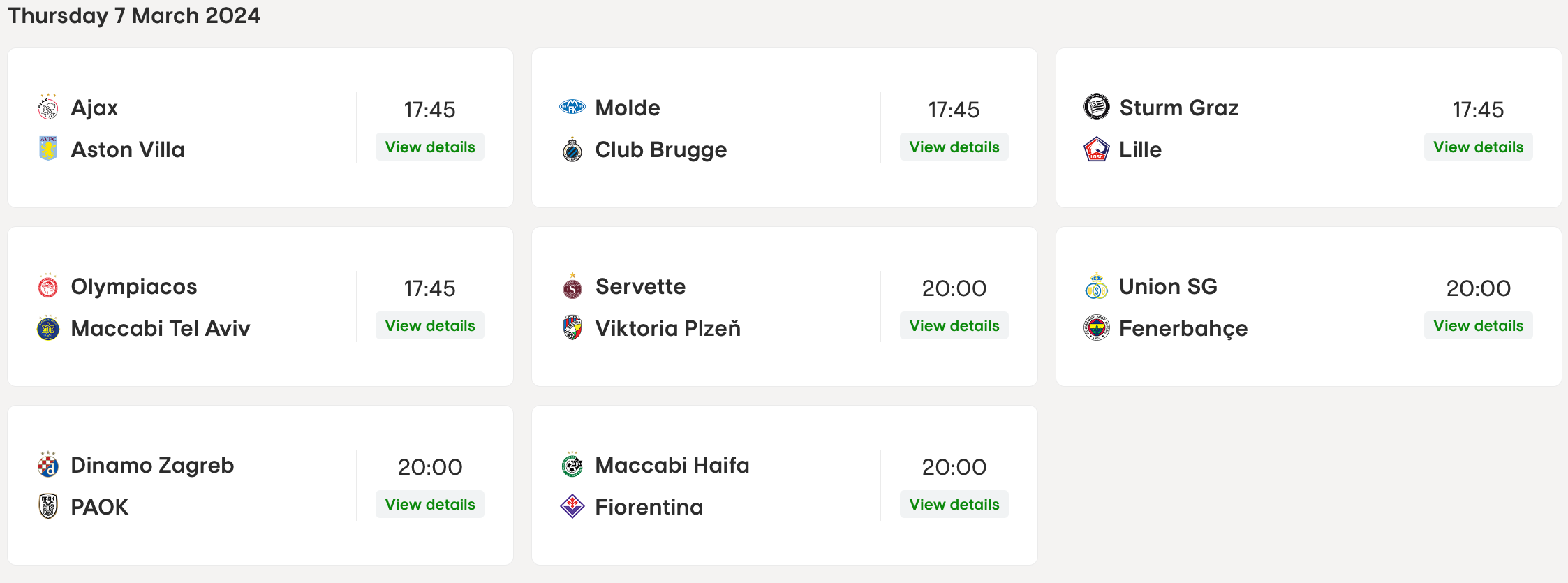Click the Fiorentina club crest
Image resolution: width=1568 pixels, height=583 pixels.
(x=572, y=506)
